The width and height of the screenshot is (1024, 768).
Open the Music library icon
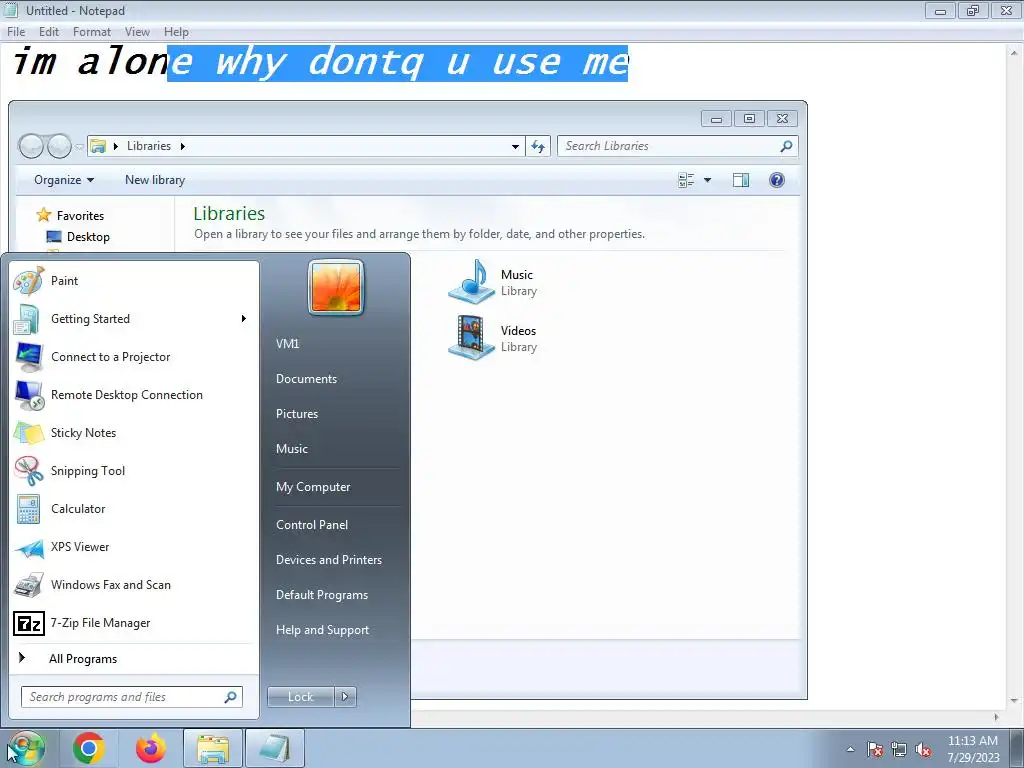tap(472, 282)
